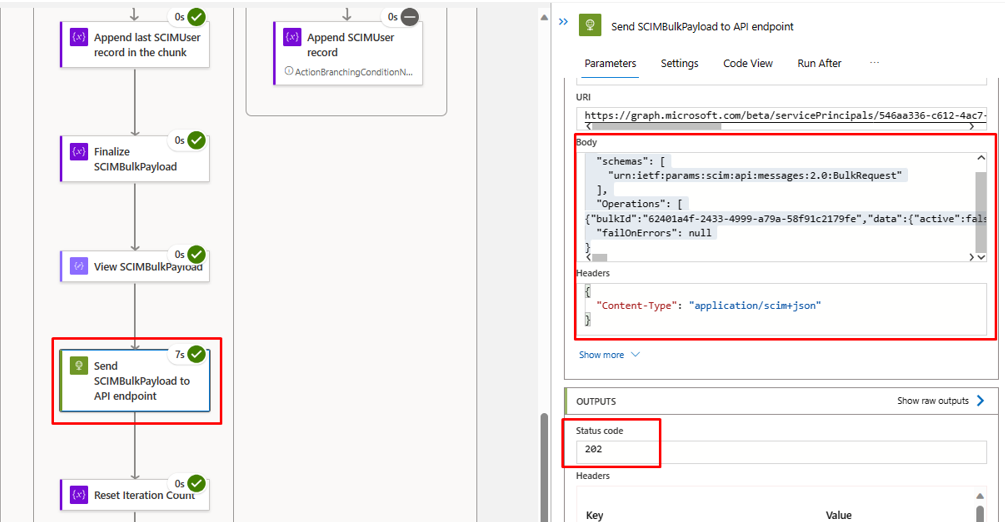Select the 'Append SCIMUser record' action
This screenshot has height=522, width=1005.
tap(348, 53)
